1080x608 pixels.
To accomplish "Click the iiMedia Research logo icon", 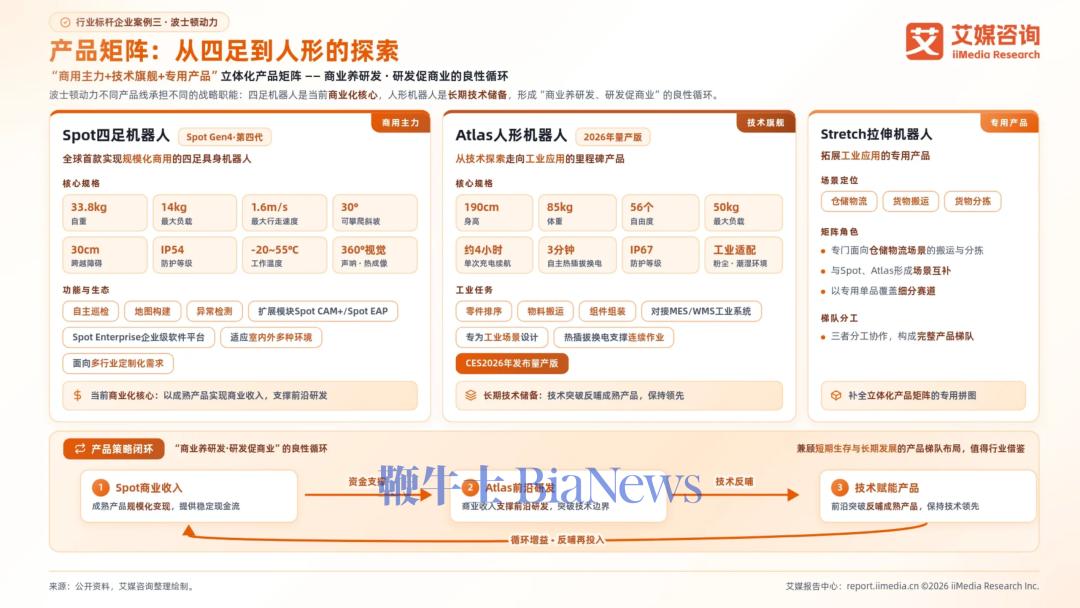I will [x=924, y=41].
